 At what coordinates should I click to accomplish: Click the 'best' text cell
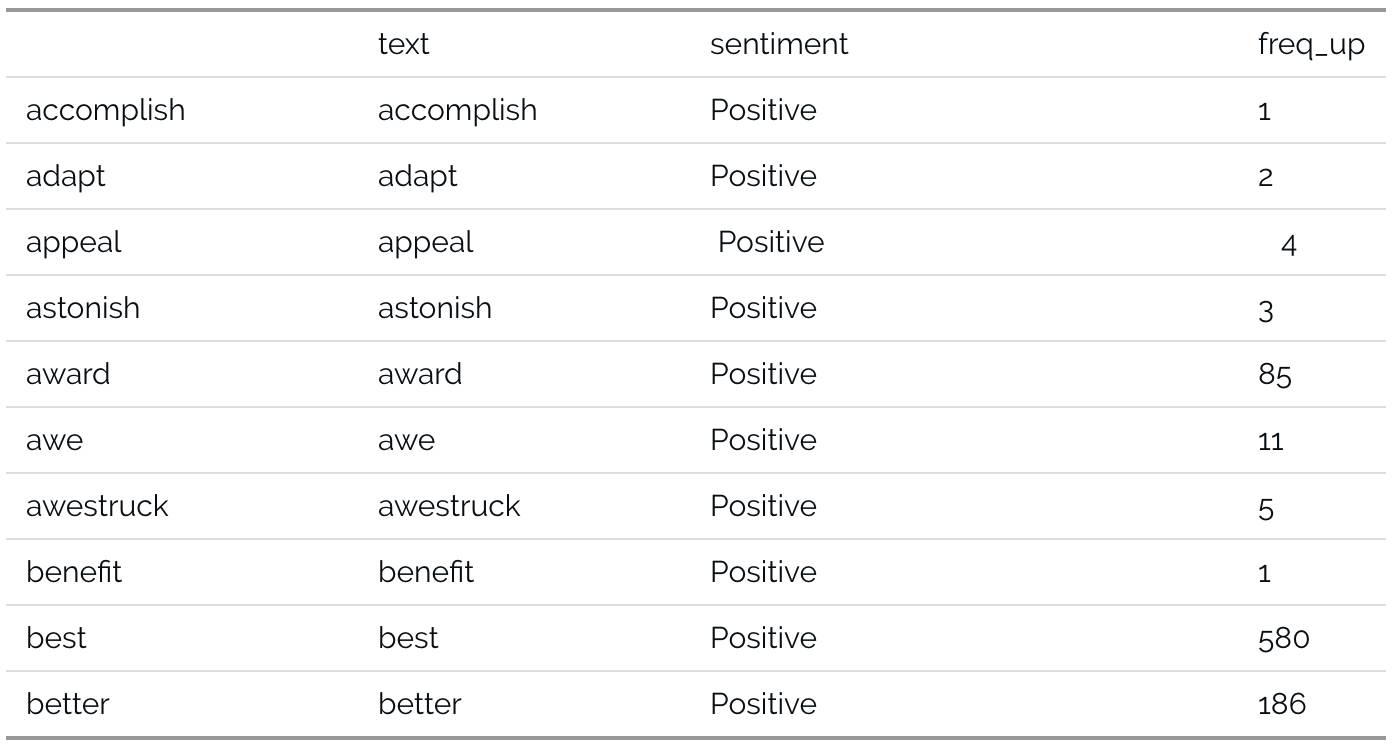(408, 638)
